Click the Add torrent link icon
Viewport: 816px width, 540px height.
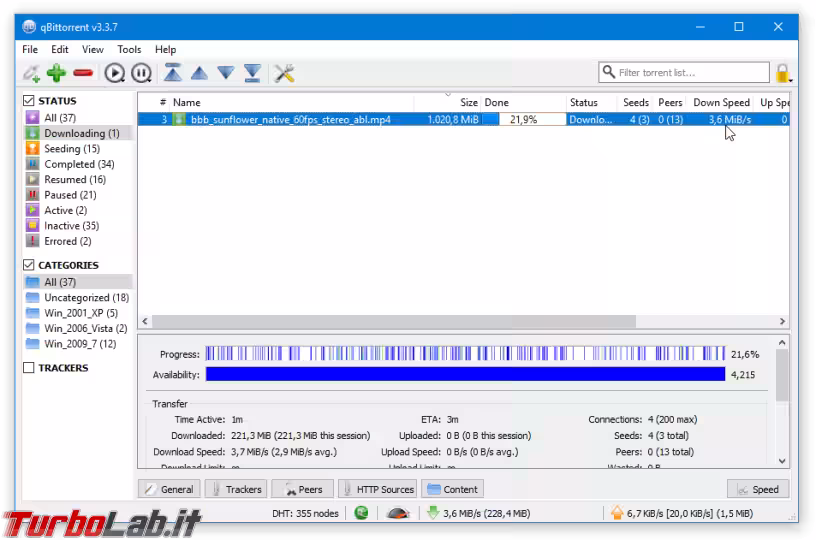click(31, 73)
